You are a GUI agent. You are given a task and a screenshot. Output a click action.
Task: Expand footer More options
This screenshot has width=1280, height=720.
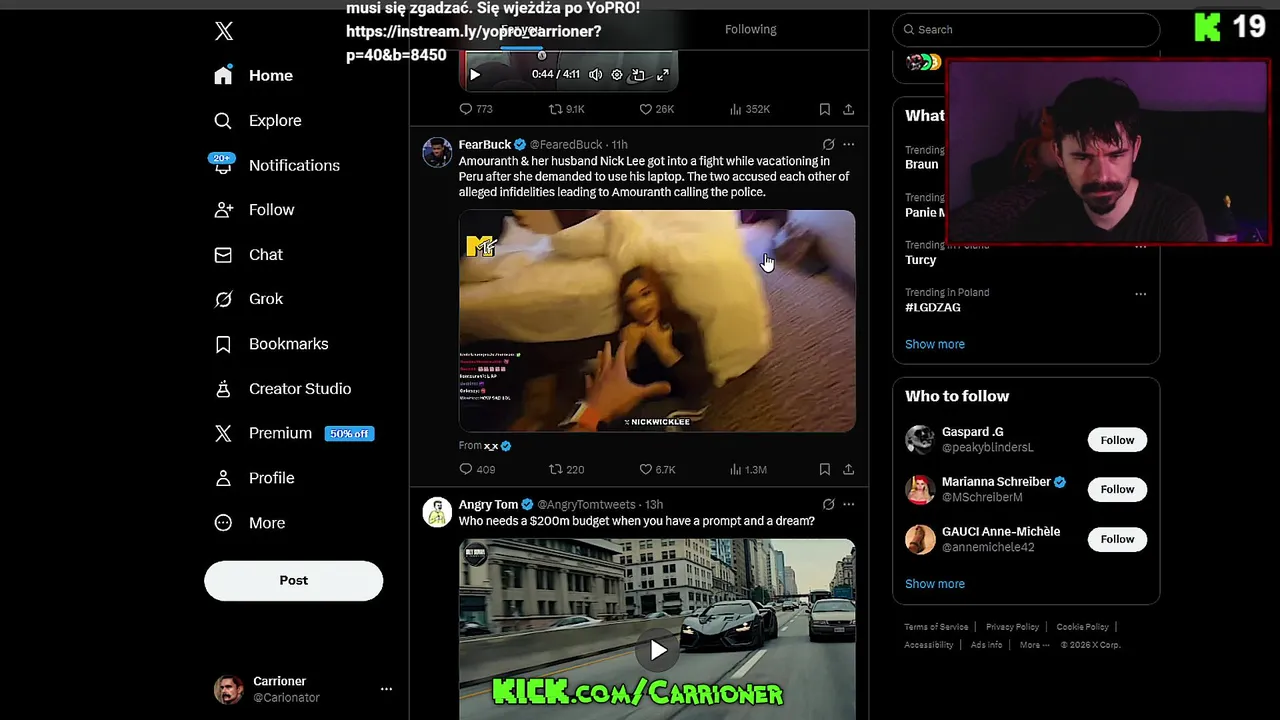pyautogui.click(x=1034, y=645)
